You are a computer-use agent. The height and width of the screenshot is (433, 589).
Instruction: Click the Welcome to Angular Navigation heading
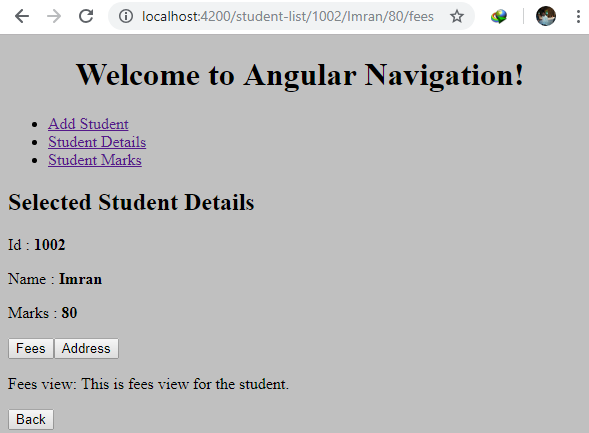coord(299,75)
